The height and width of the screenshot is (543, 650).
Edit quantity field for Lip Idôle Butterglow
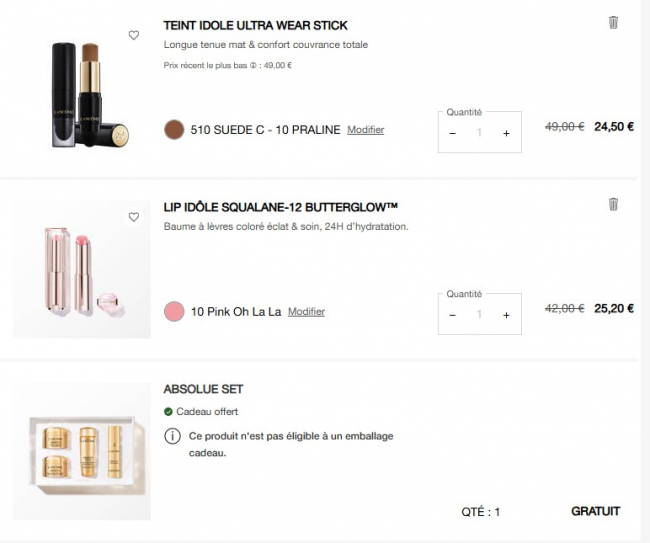[x=479, y=315]
